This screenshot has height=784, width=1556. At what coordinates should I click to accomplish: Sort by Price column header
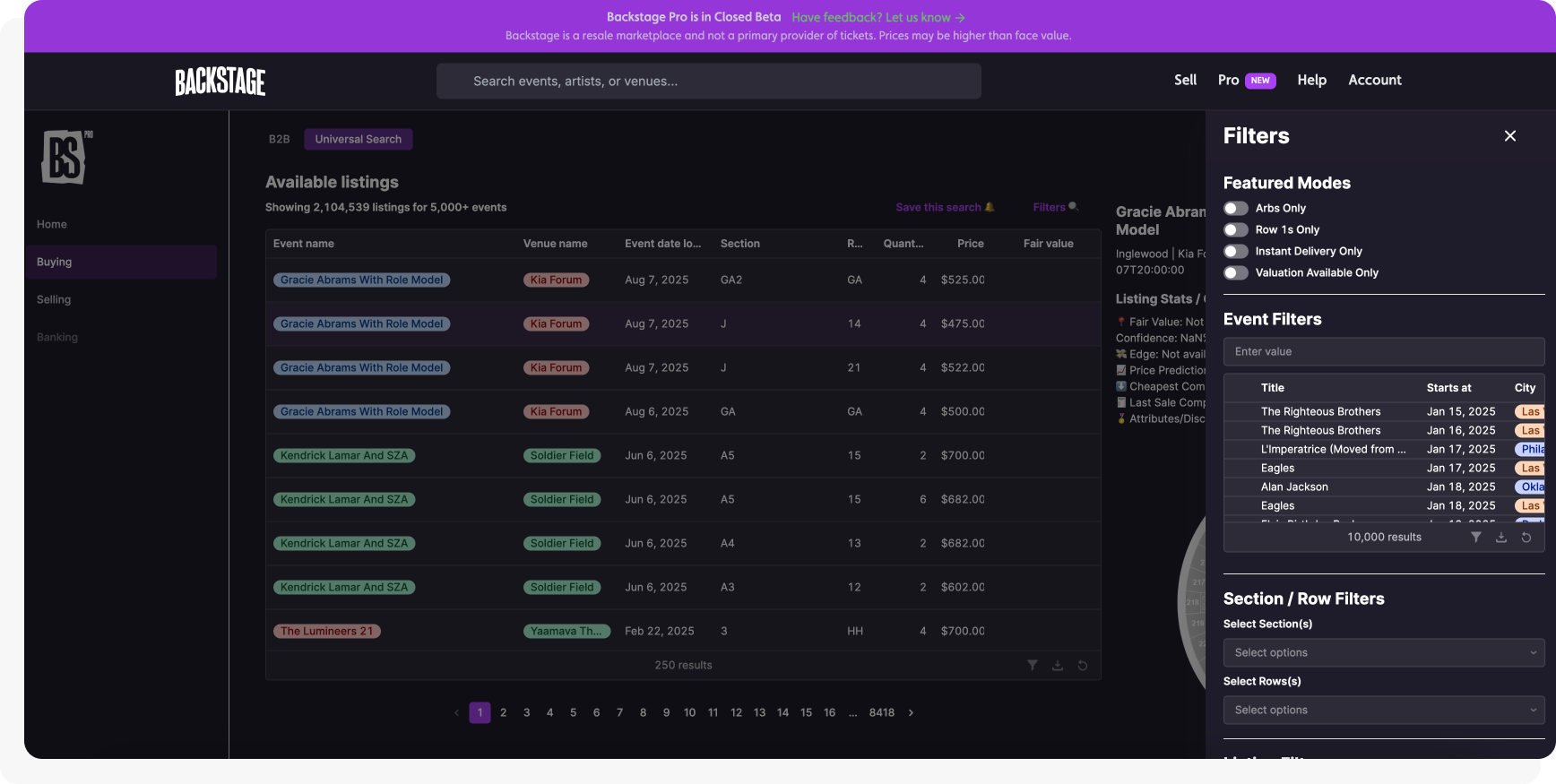tap(971, 244)
